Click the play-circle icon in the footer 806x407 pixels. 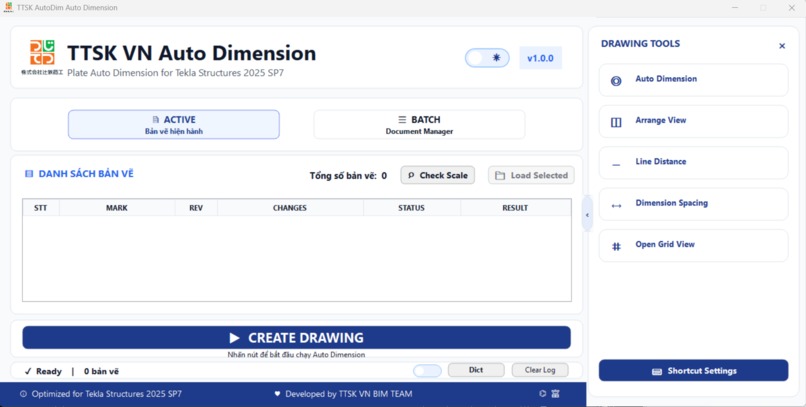click(542, 394)
